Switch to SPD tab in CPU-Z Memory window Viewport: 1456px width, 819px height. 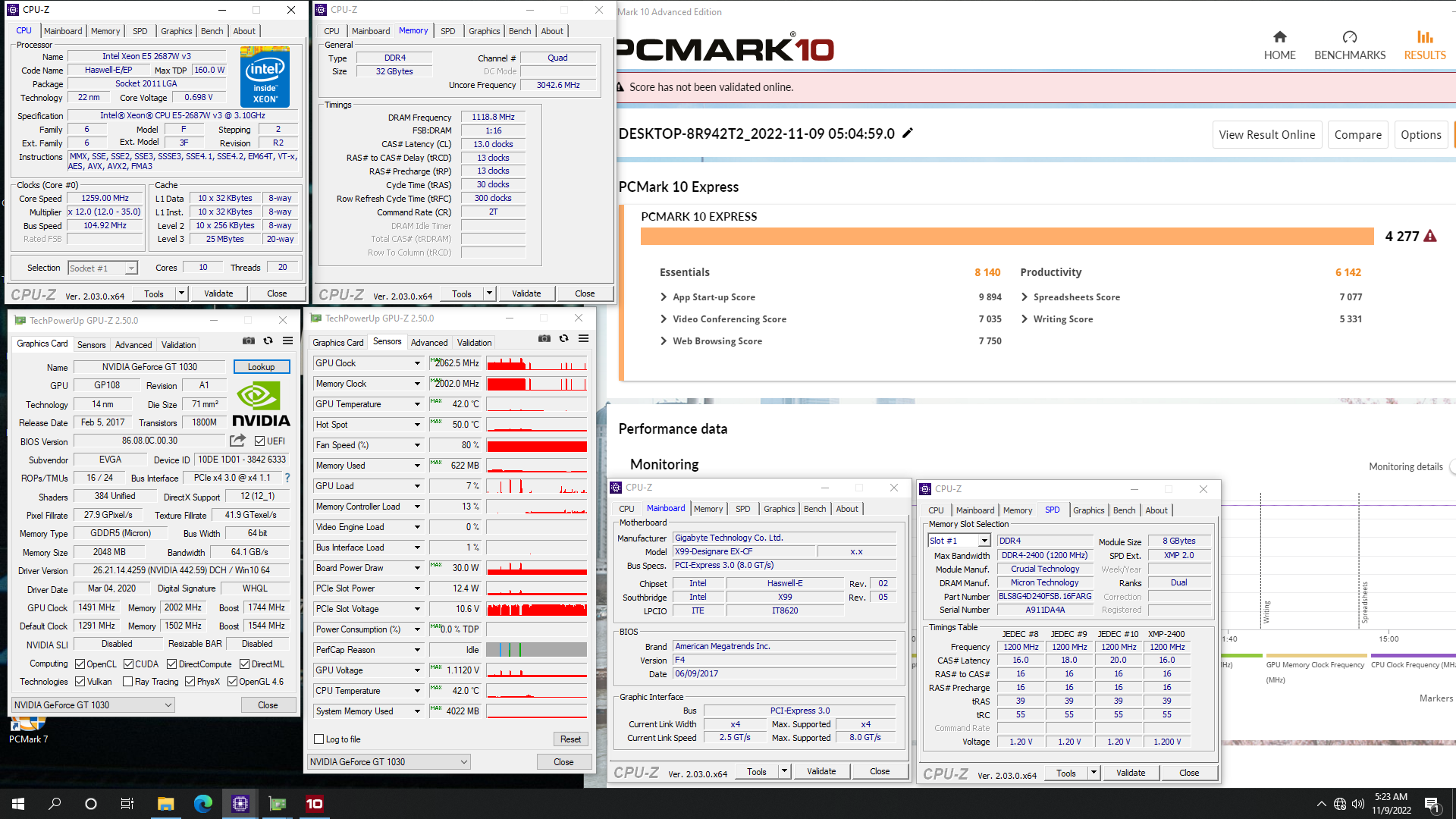click(x=448, y=31)
